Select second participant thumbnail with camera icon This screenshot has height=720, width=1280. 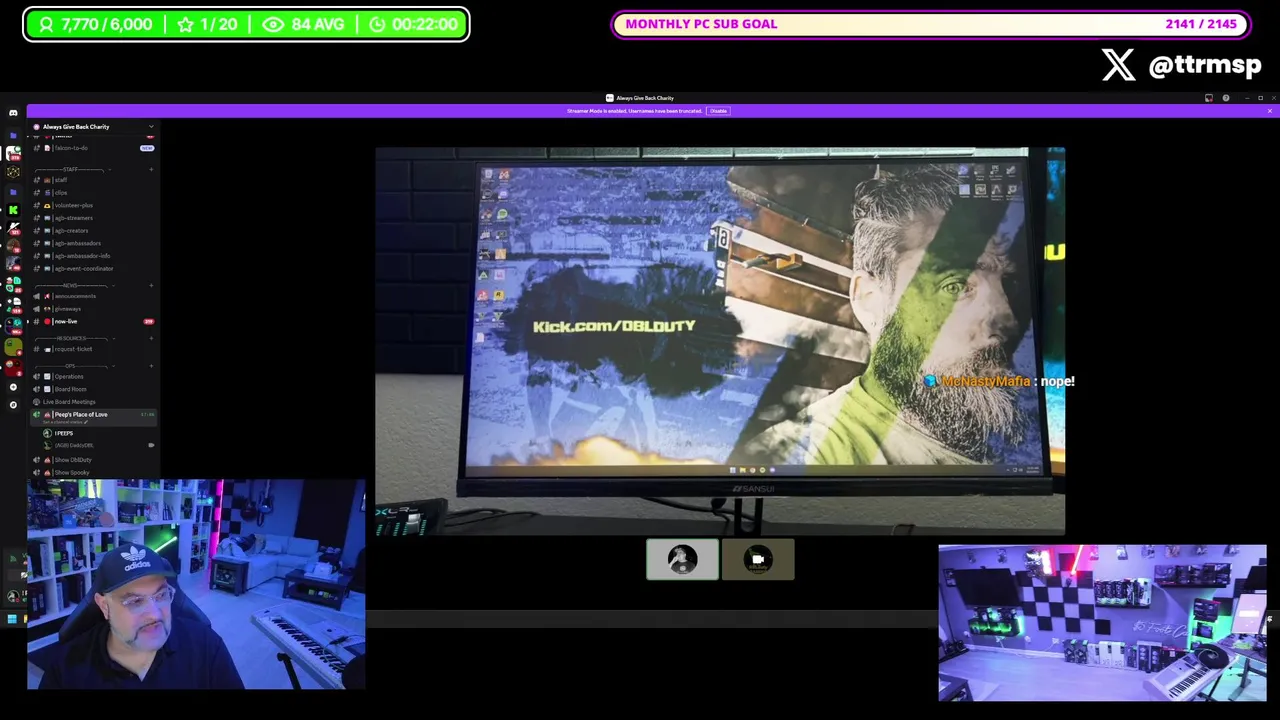tap(758, 560)
